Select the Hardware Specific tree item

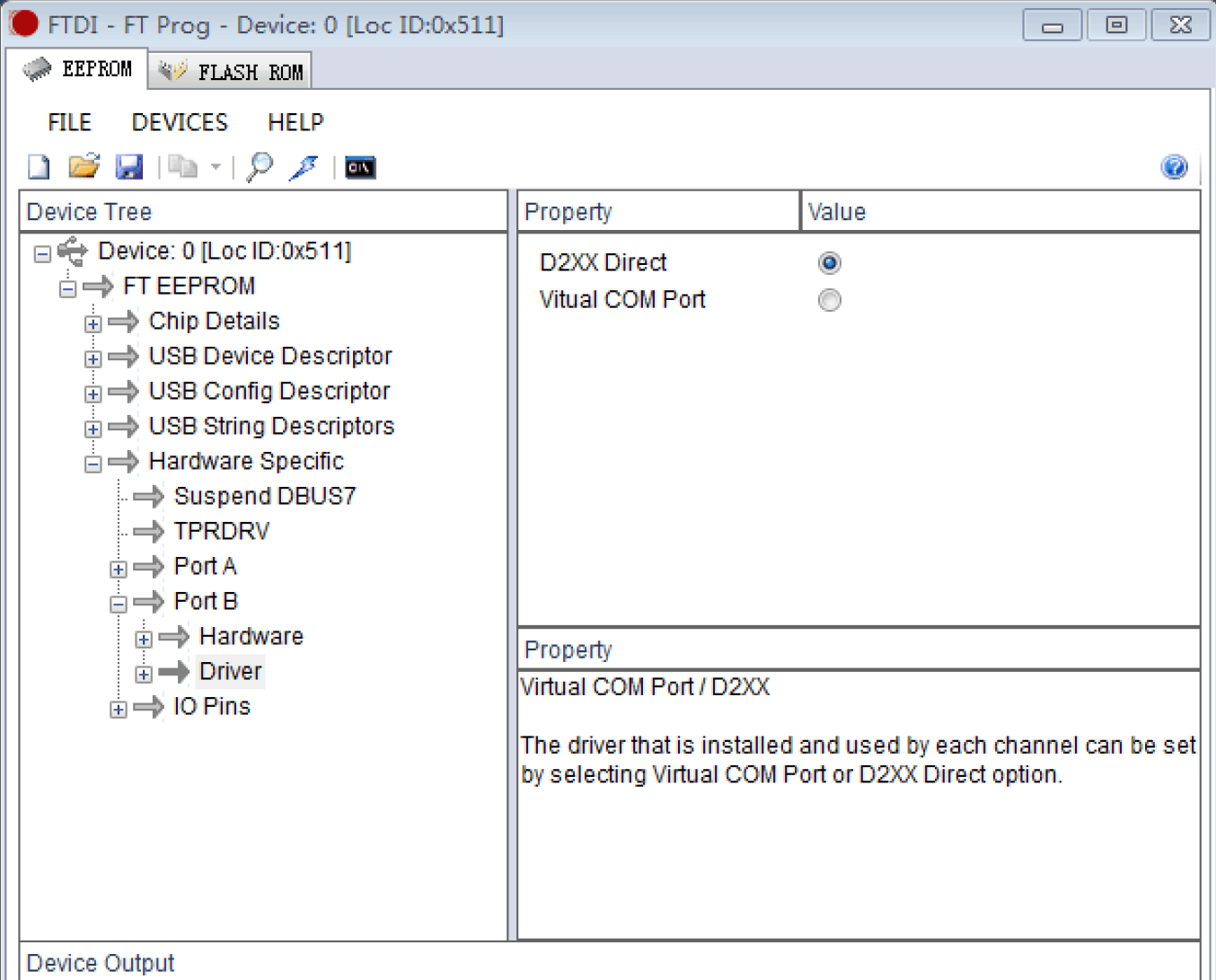point(246,461)
